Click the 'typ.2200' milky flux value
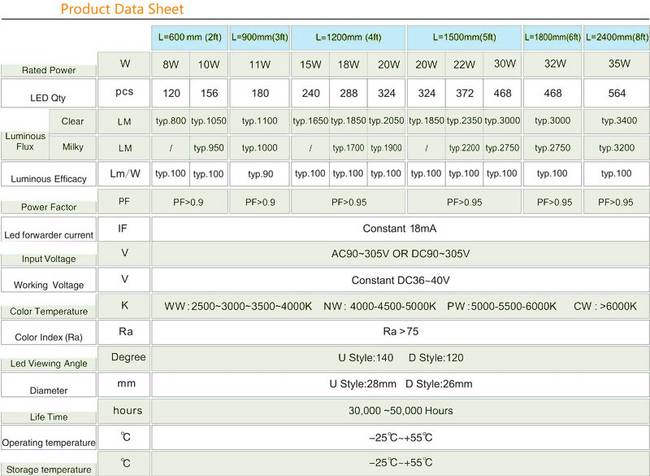 click(464, 148)
